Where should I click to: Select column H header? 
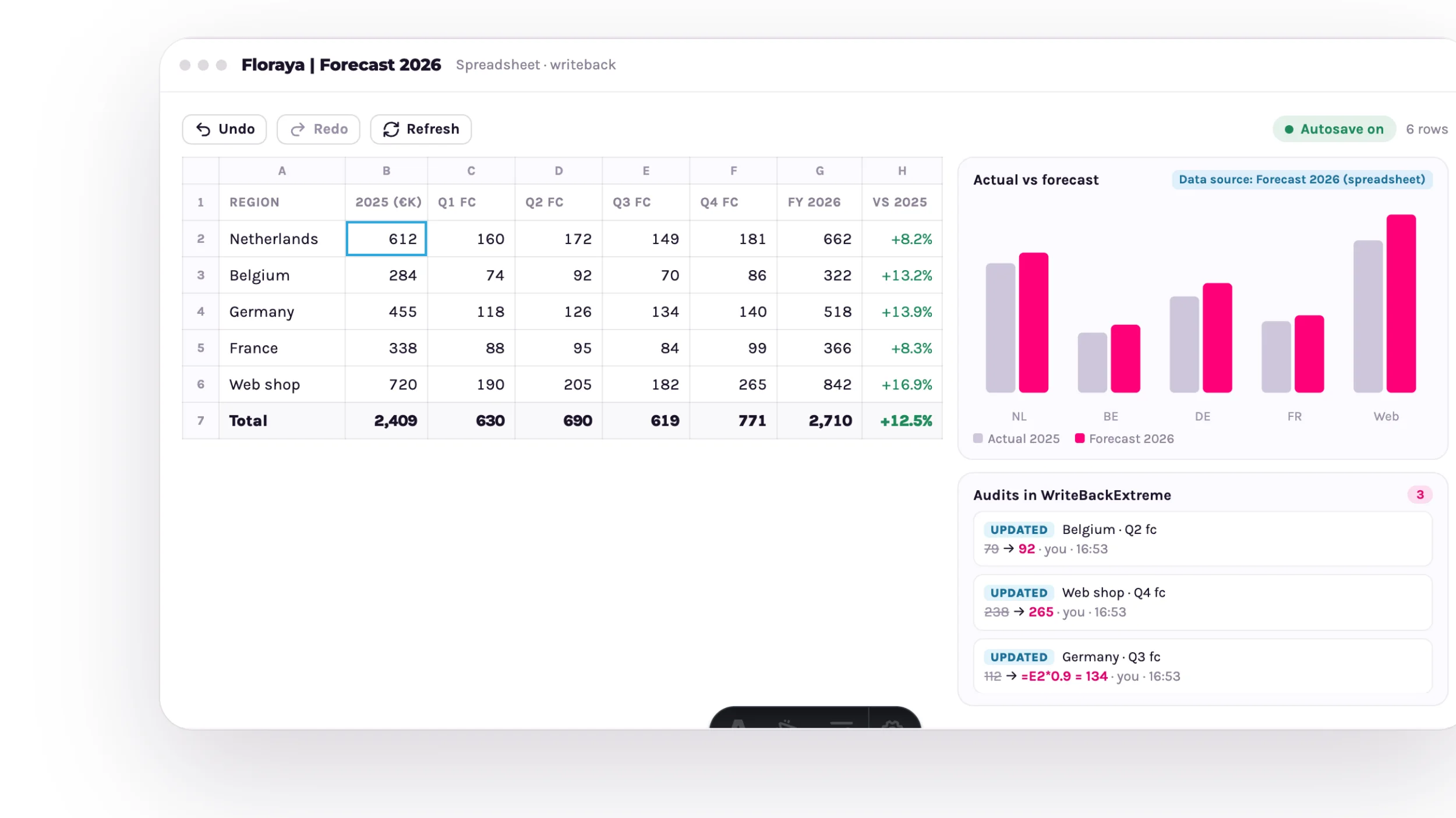pyautogui.click(x=902, y=171)
